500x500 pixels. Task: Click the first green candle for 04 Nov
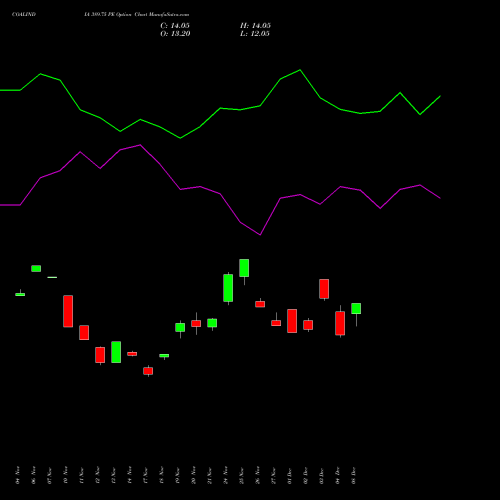(20, 294)
